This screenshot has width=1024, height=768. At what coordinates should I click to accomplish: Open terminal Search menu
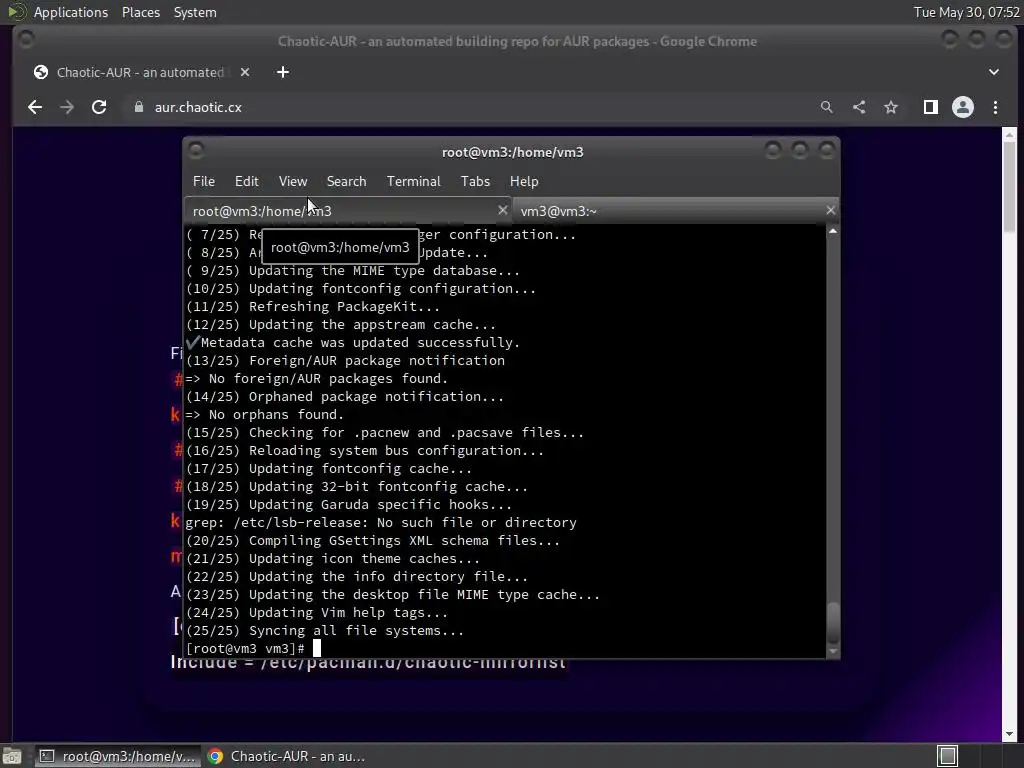346,181
